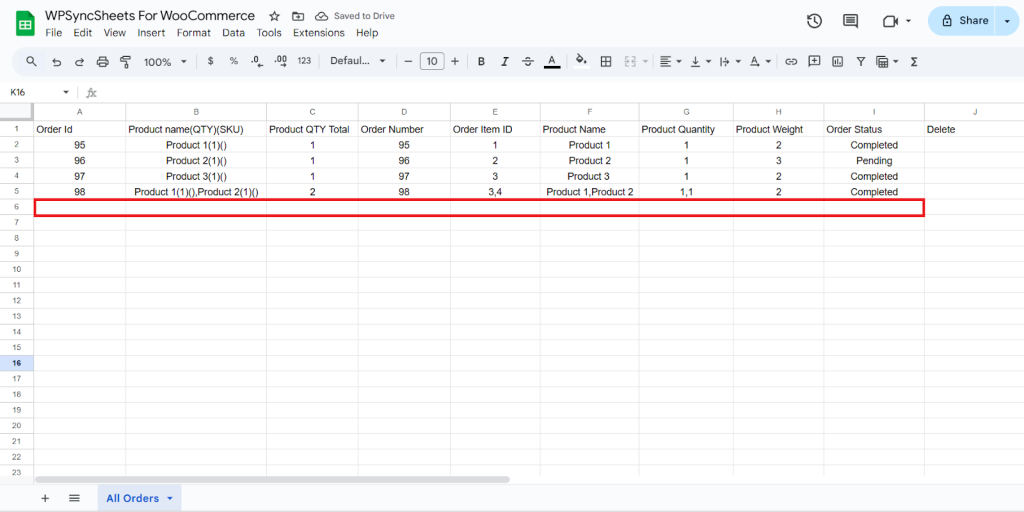Format as percent
The height and width of the screenshot is (512, 1024).
click(x=233, y=61)
